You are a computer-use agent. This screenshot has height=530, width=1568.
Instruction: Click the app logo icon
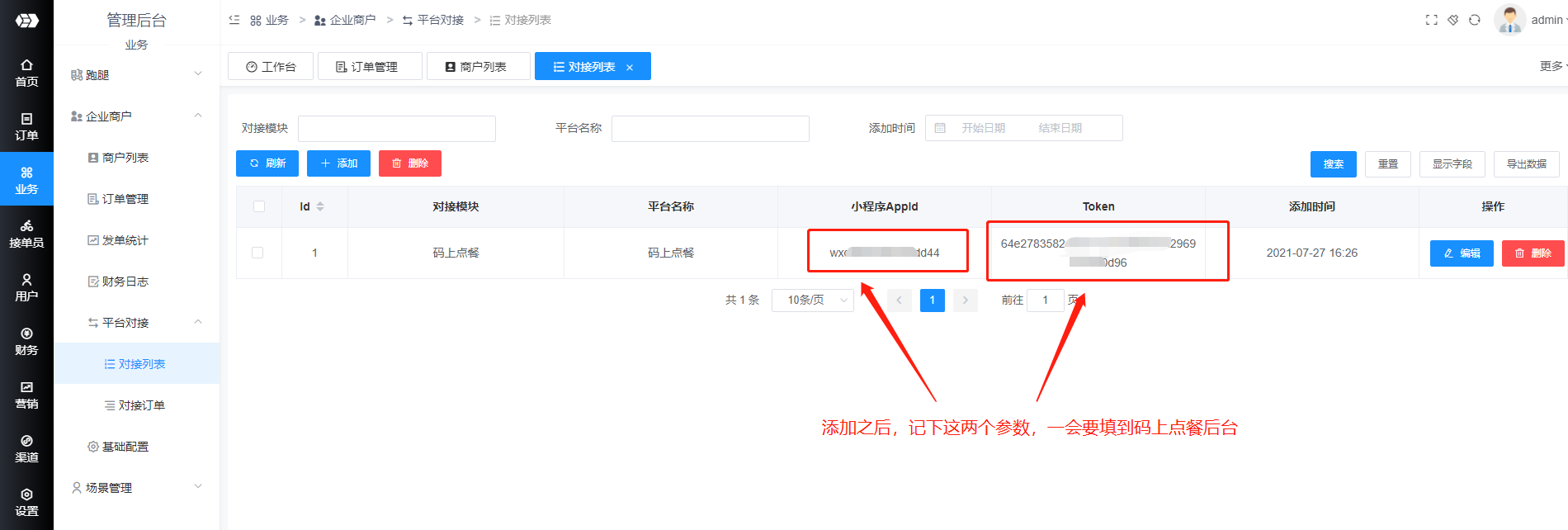(x=26, y=20)
